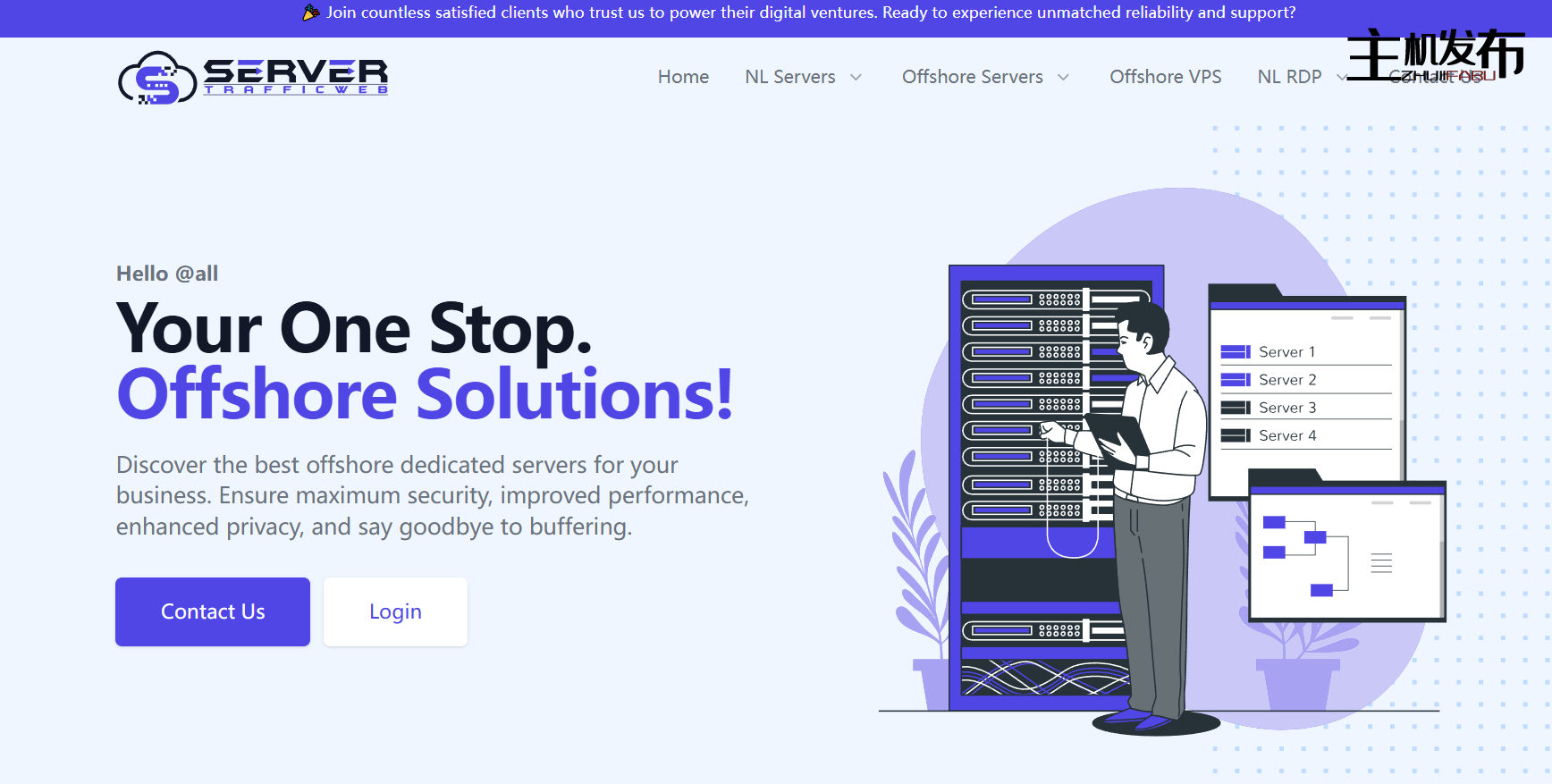Click the cloud logo icon

tap(156, 78)
